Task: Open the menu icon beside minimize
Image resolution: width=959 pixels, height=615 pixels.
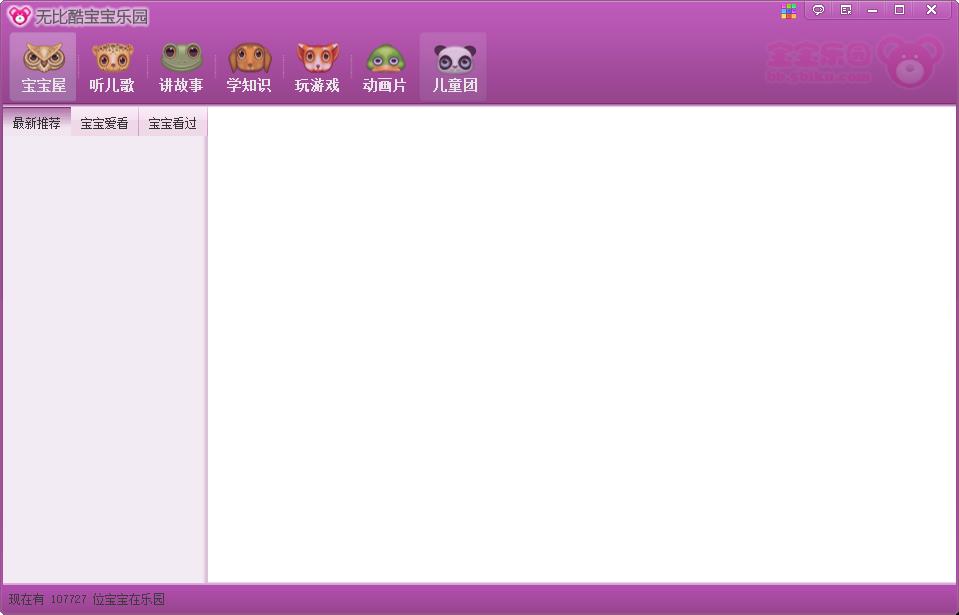Action: [x=846, y=10]
